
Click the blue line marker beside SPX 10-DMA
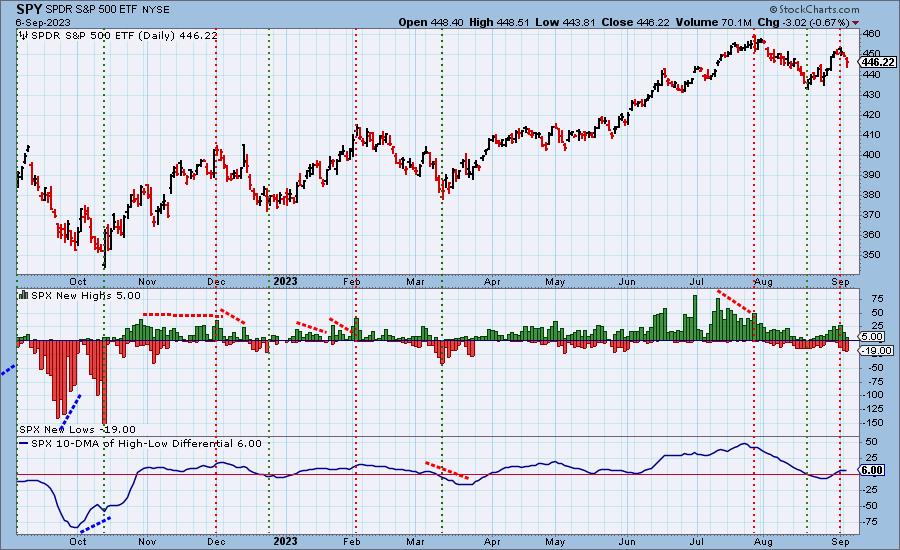pyautogui.click(x=24, y=444)
